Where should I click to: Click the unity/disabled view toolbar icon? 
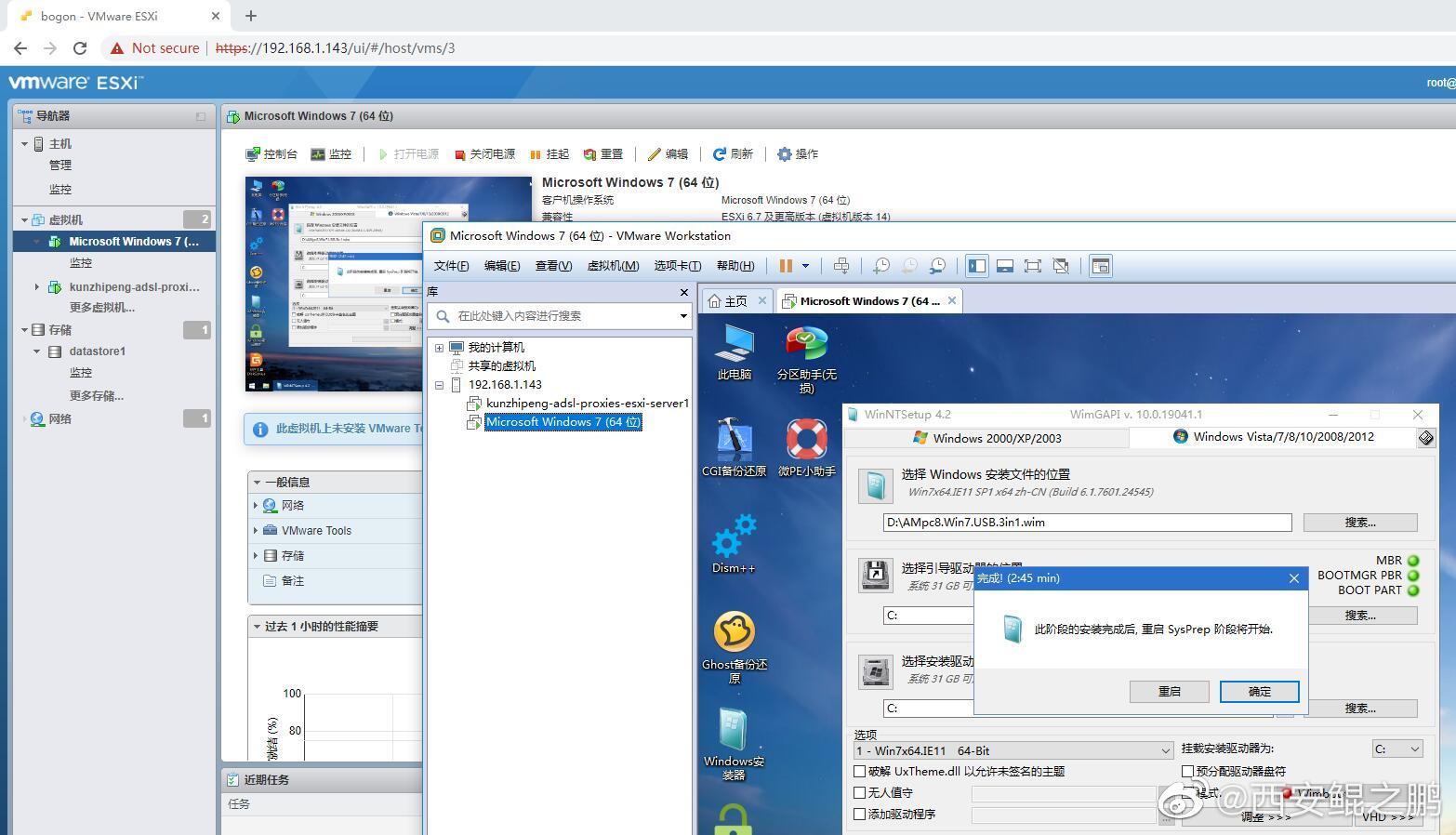click(1061, 266)
